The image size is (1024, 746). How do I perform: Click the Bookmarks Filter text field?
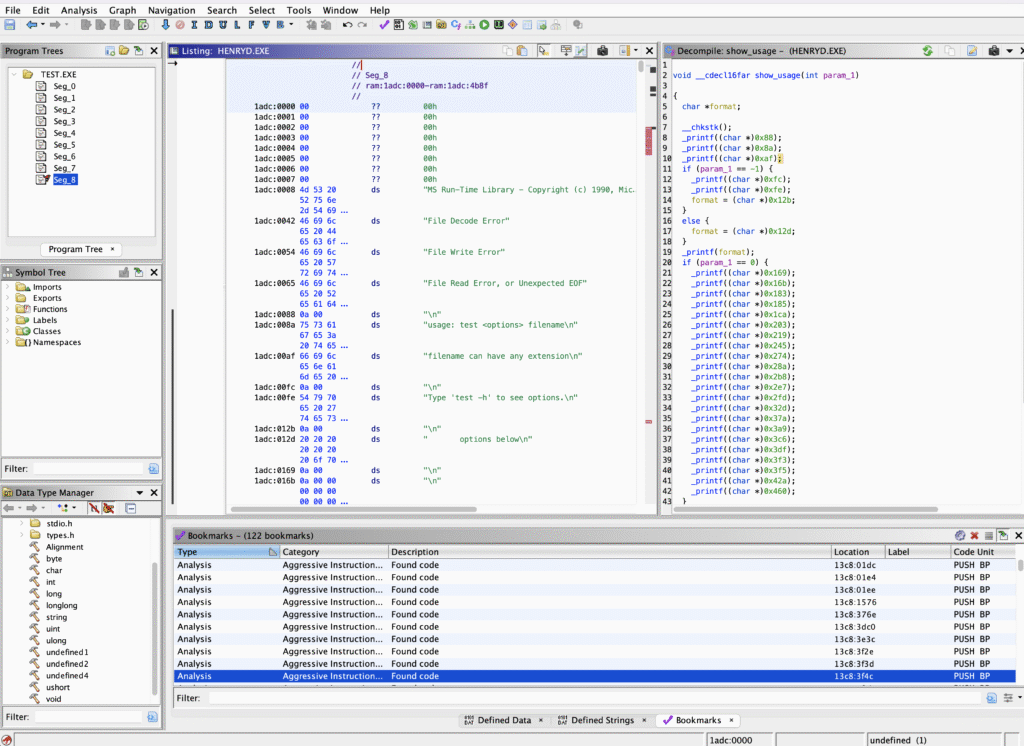click(x=590, y=698)
